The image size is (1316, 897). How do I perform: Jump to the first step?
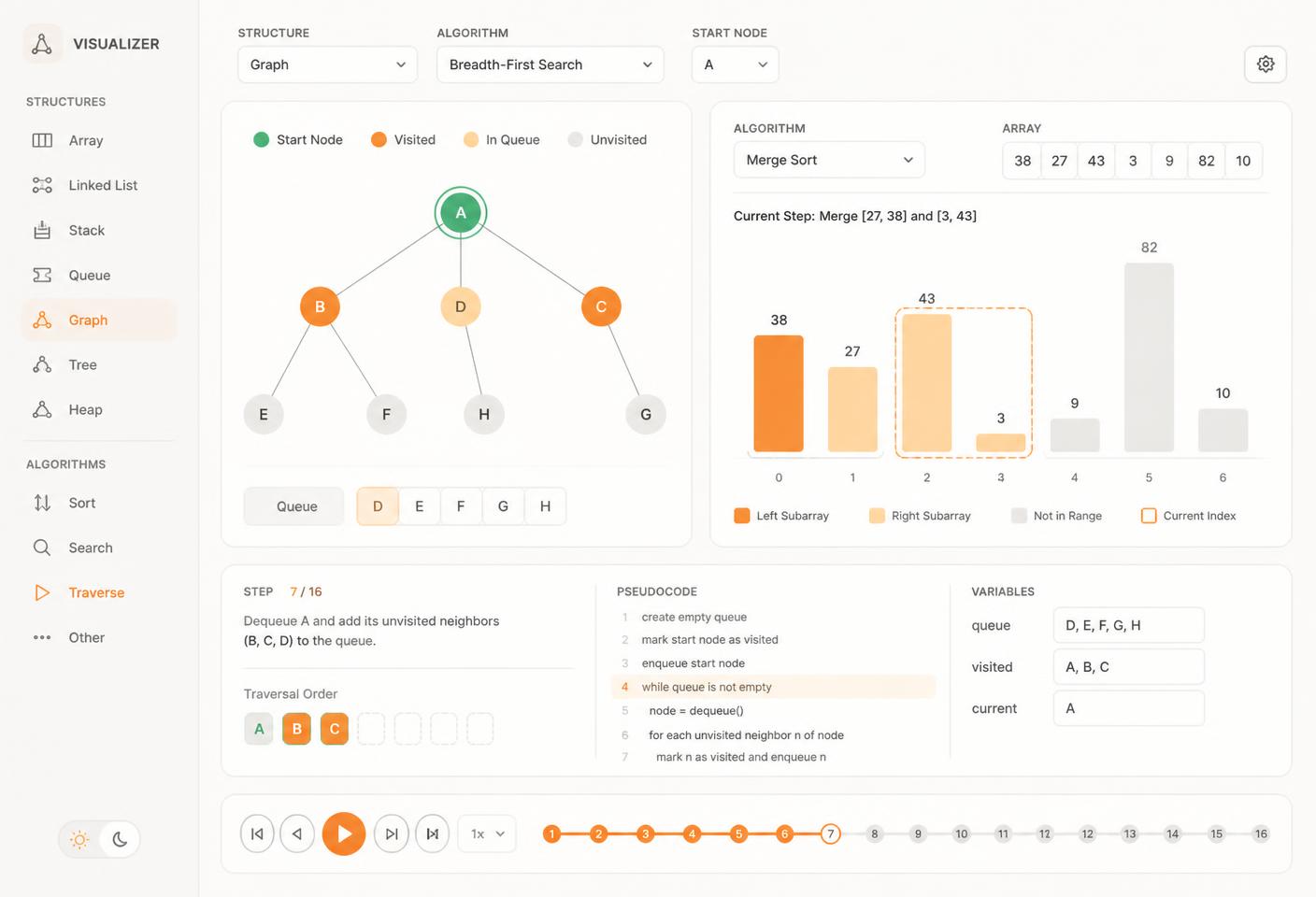[x=257, y=833]
